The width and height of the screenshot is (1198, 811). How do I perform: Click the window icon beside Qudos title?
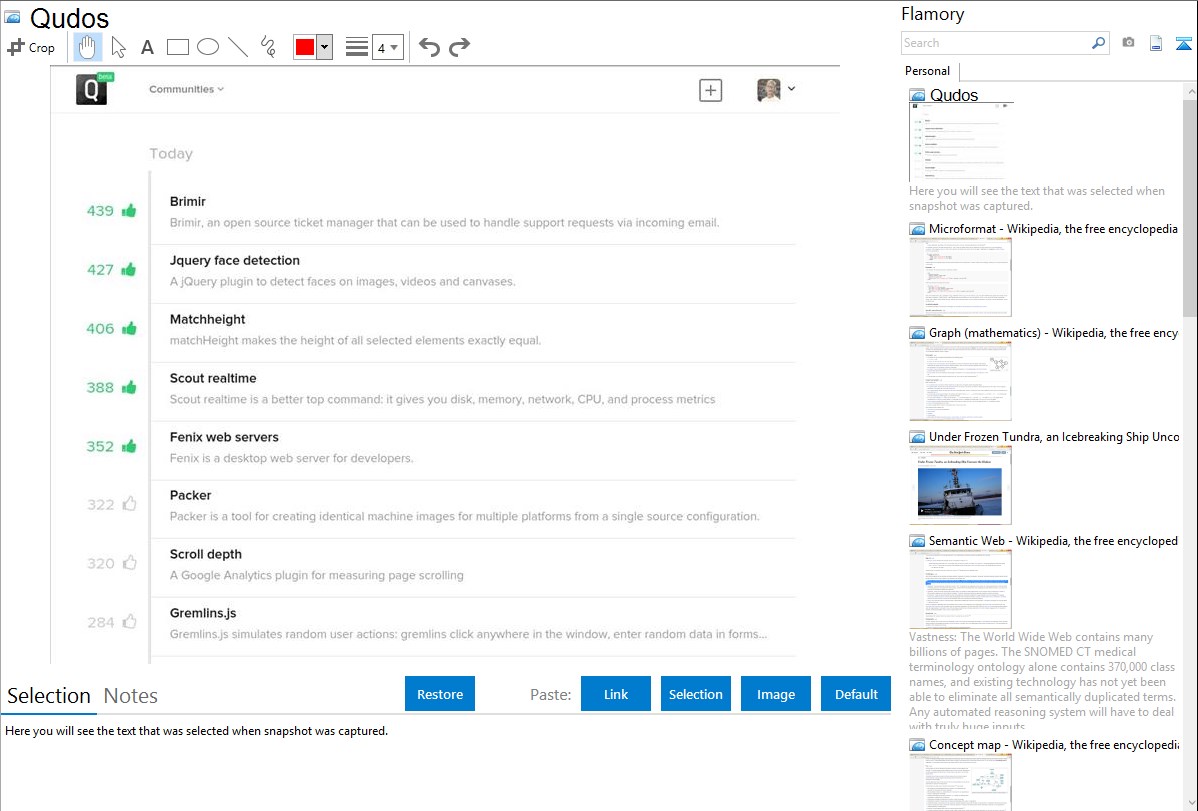tap(12, 17)
